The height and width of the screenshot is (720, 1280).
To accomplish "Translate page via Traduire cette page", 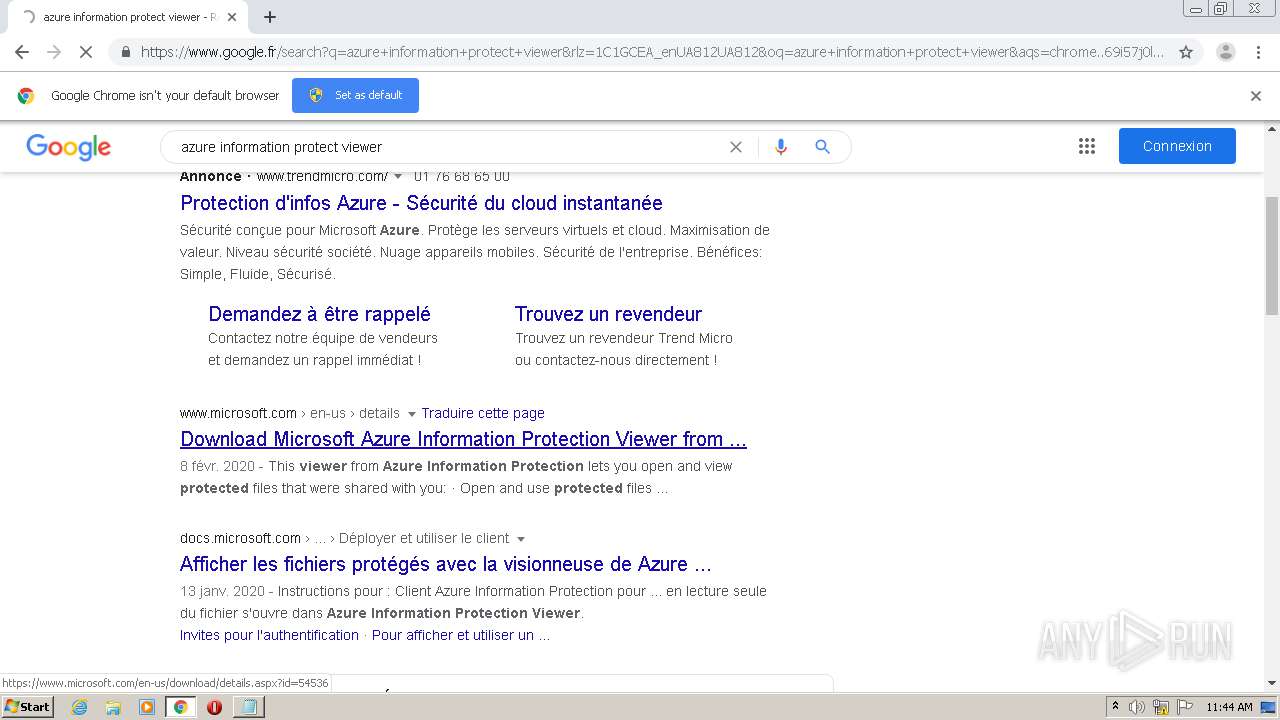I will point(483,413).
